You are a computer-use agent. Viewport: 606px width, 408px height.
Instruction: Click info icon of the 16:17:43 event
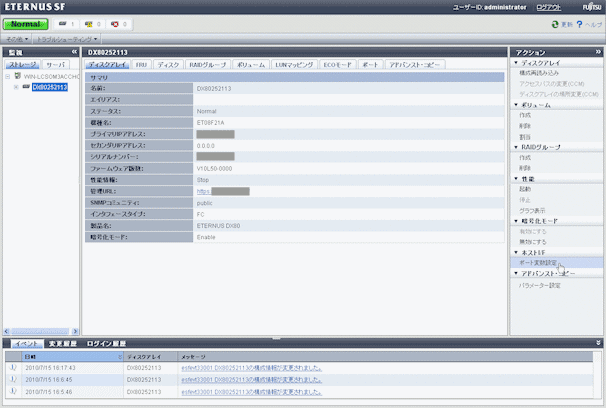[13, 367]
